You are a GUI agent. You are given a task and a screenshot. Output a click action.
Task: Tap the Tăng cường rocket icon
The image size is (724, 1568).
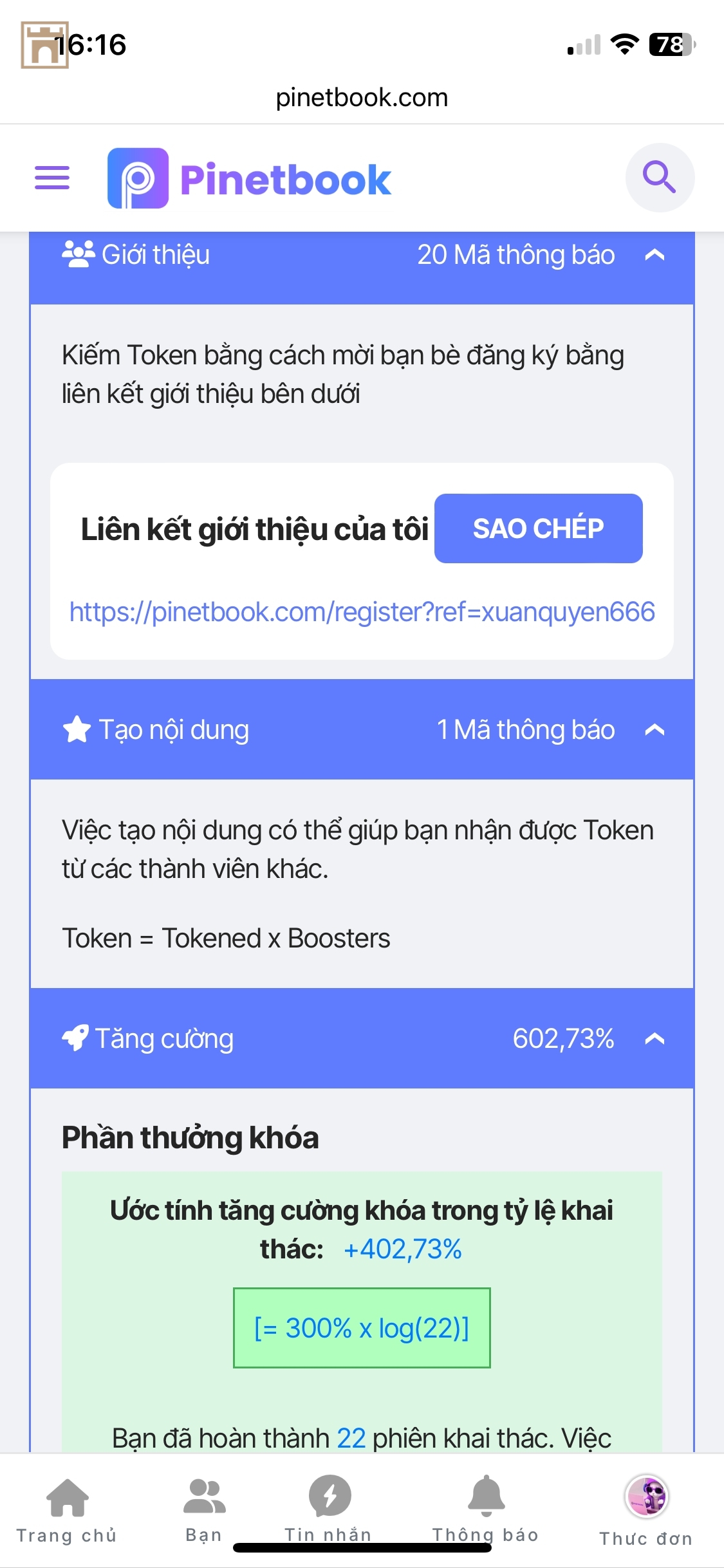75,1038
